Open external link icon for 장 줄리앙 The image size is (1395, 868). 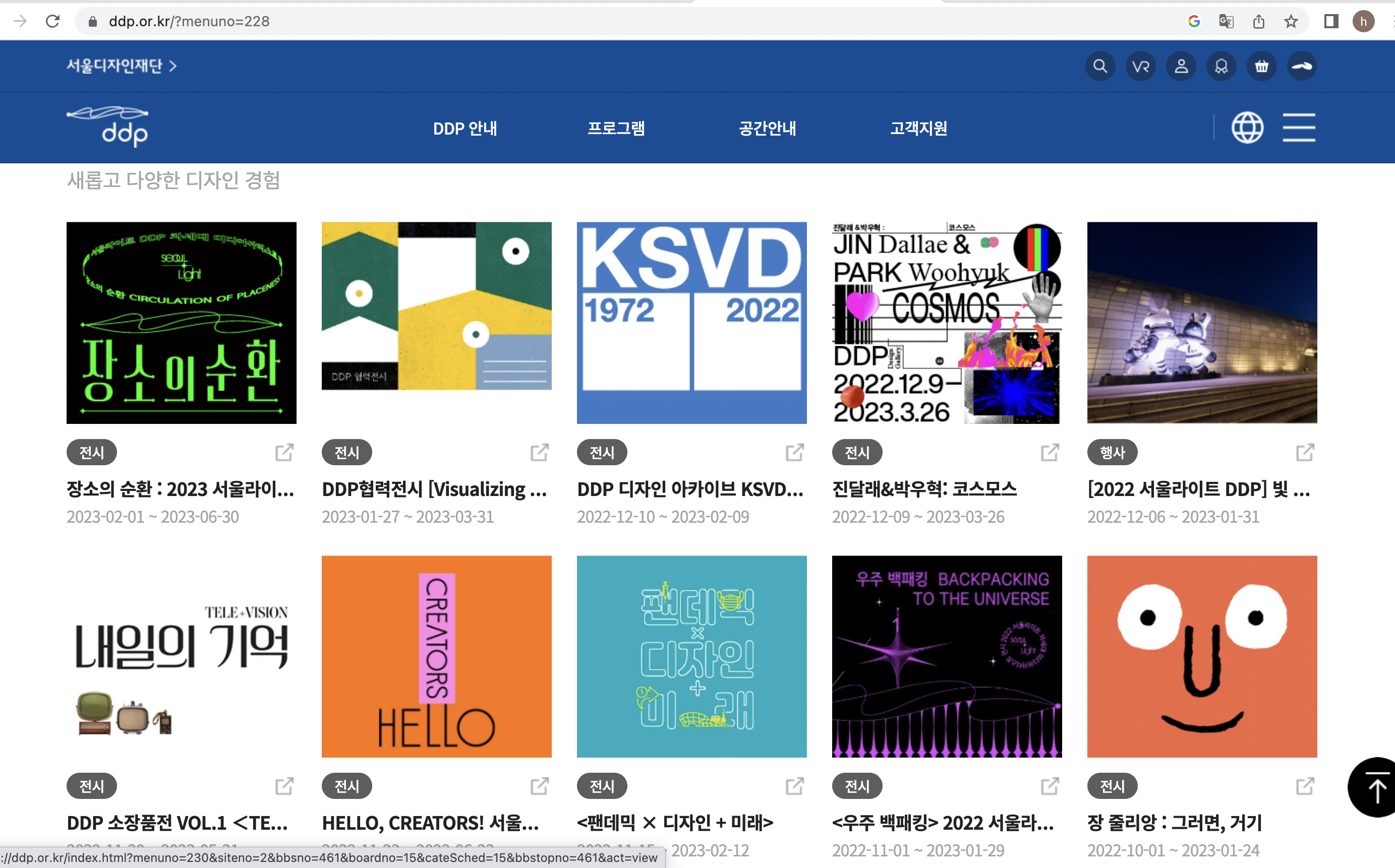[1305, 786]
